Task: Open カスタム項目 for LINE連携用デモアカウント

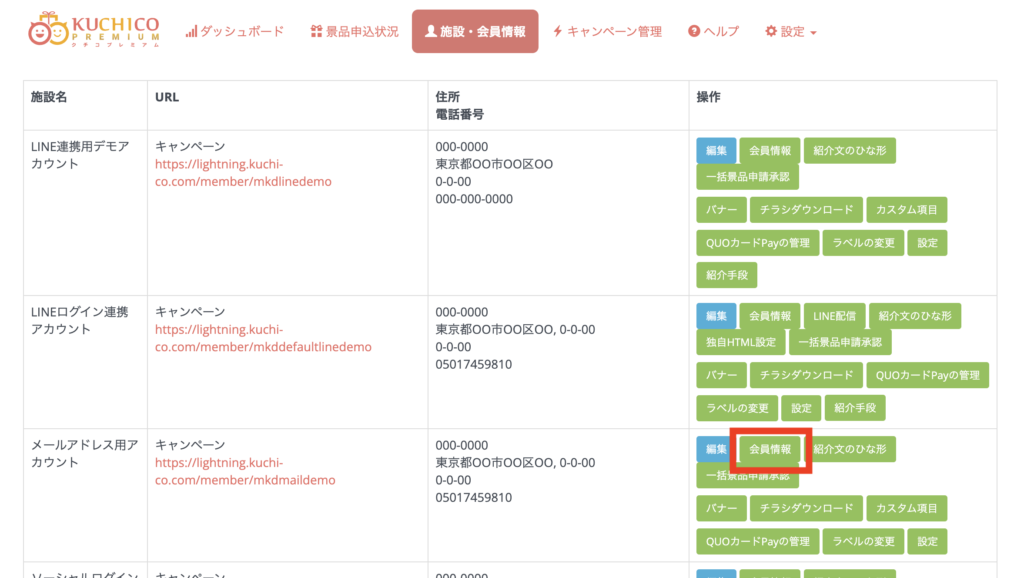Action: [906, 210]
